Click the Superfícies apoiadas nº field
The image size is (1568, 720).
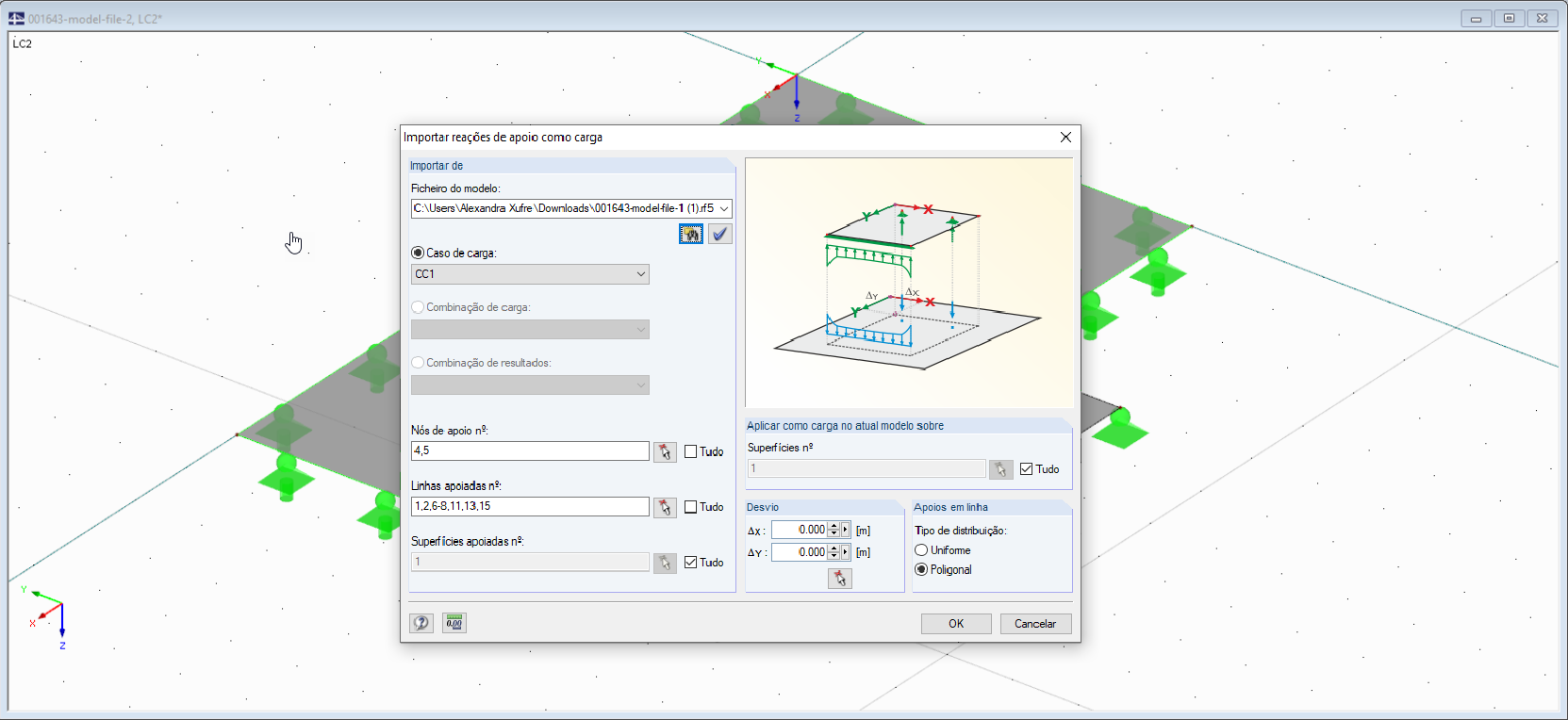point(530,563)
